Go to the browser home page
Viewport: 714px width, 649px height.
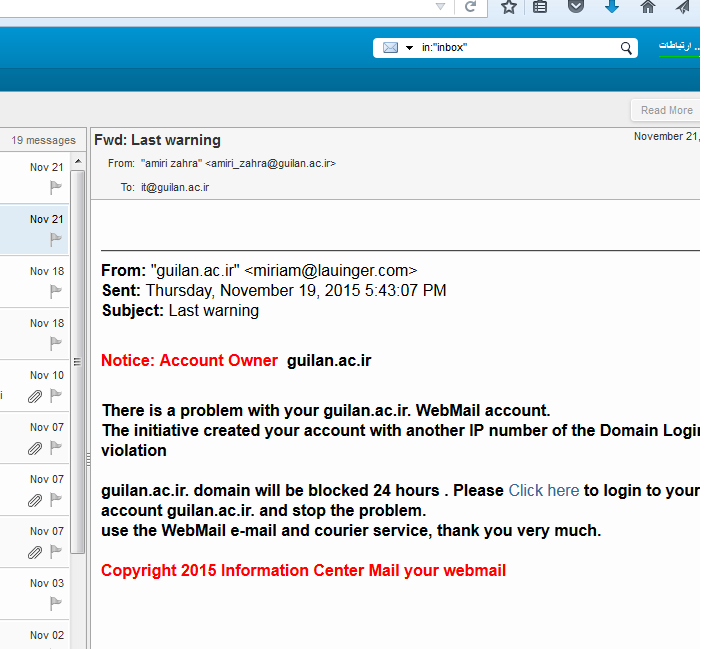647,7
